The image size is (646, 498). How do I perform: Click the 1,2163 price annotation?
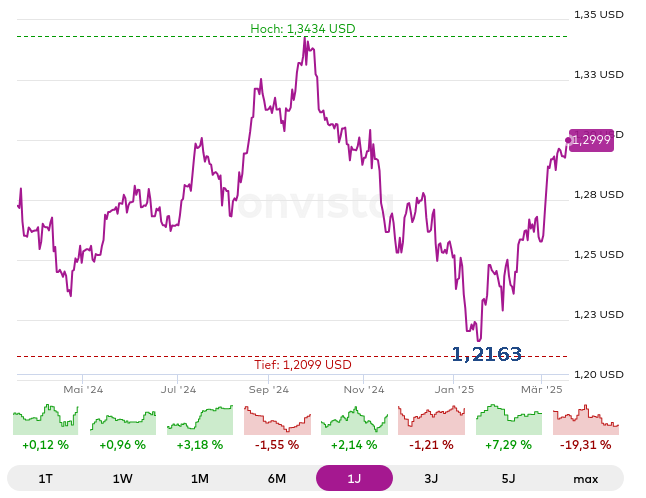(487, 354)
